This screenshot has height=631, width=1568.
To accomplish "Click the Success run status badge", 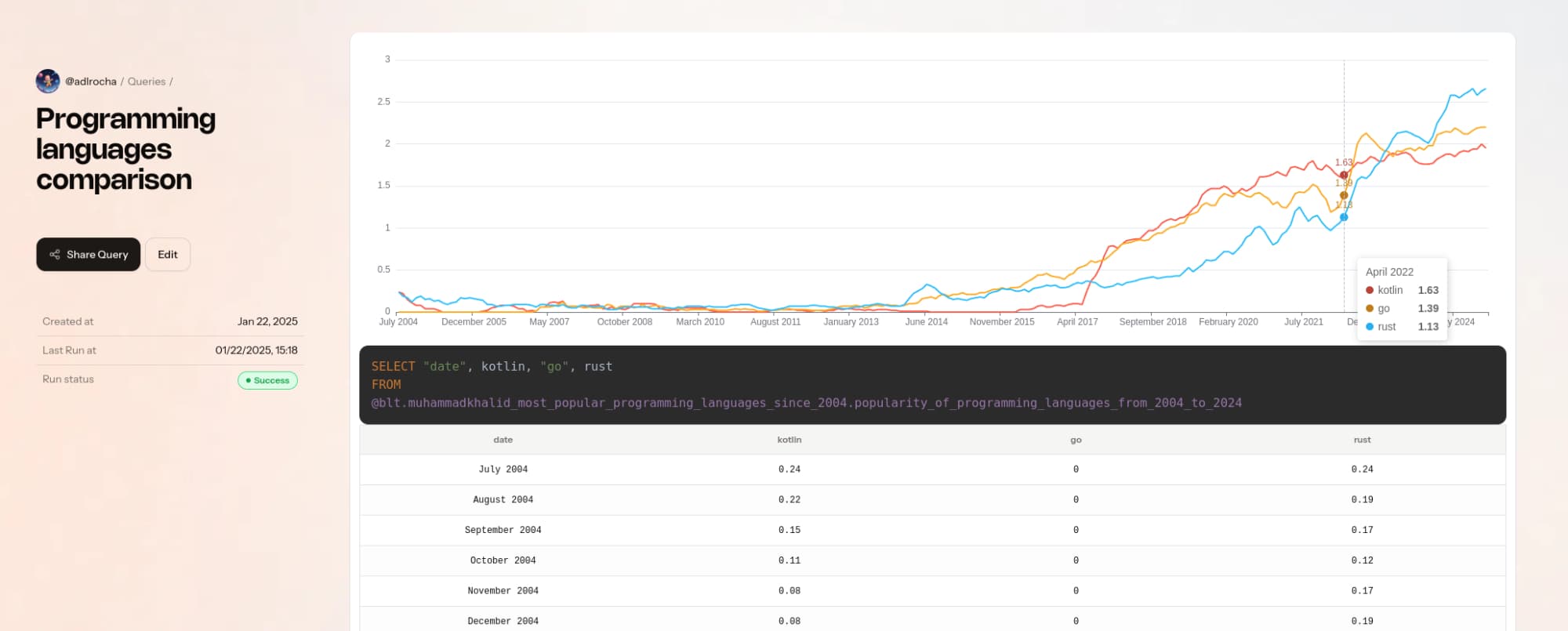I will (x=267, y=380).
